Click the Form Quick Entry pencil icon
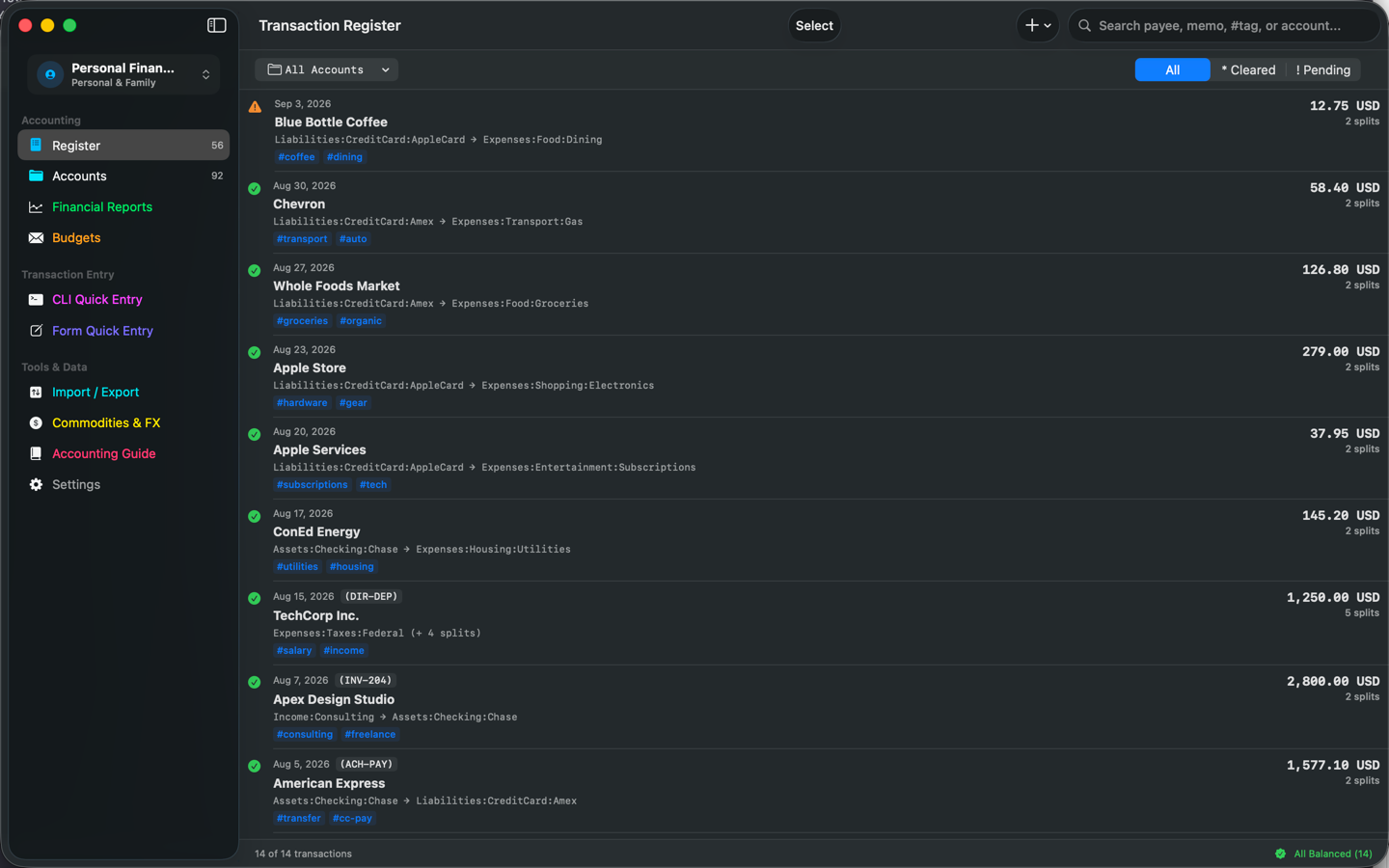Screen dimensions: 1389x868 click(x=36, y=330)
